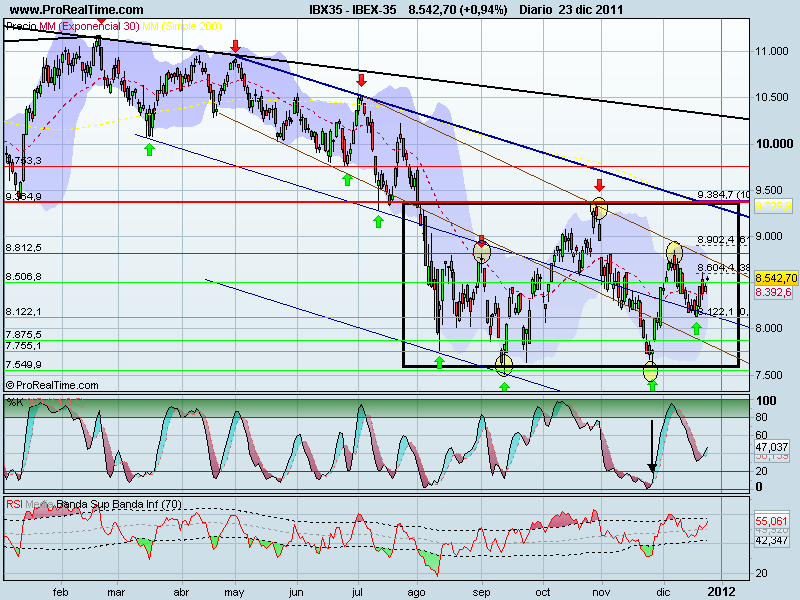Screen dimensions: 800x600
Task: Select the MM (Simple 200) legend entry
Action: point(182,26)
